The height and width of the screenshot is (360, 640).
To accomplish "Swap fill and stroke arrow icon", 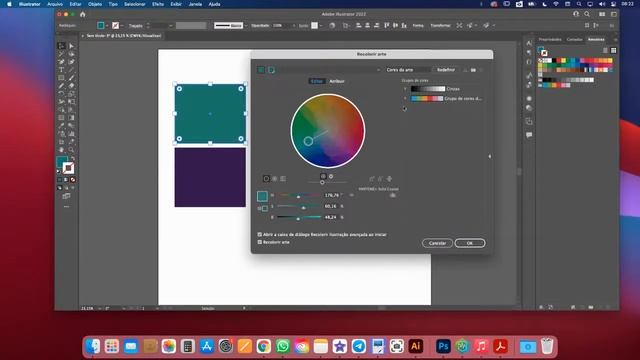I will (73, 158).
